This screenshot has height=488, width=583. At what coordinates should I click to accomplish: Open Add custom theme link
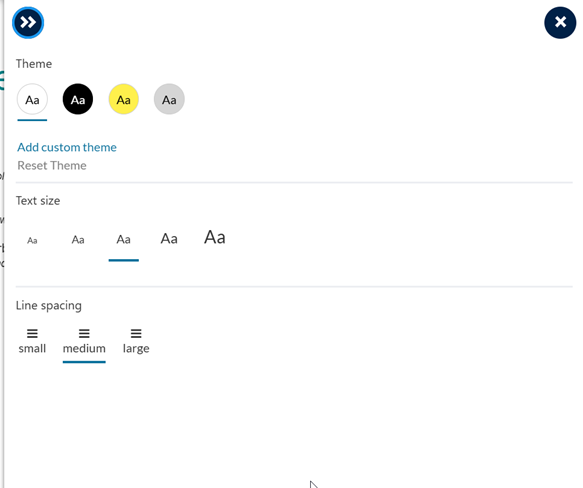pyautogui.click(x=67, y=147)
